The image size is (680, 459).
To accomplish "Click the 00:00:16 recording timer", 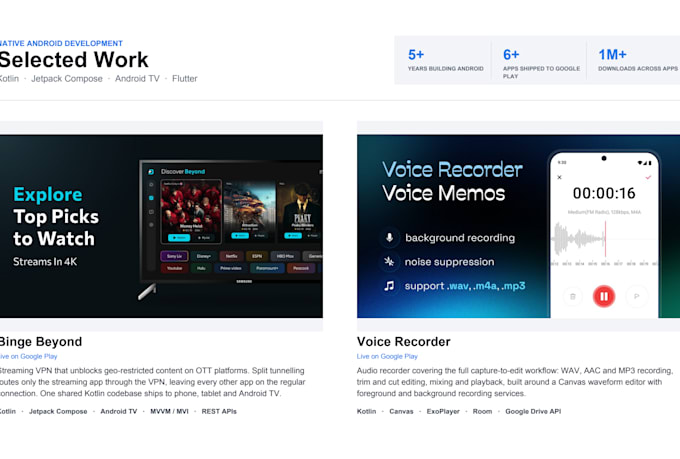I will click(x=604, y=193).
